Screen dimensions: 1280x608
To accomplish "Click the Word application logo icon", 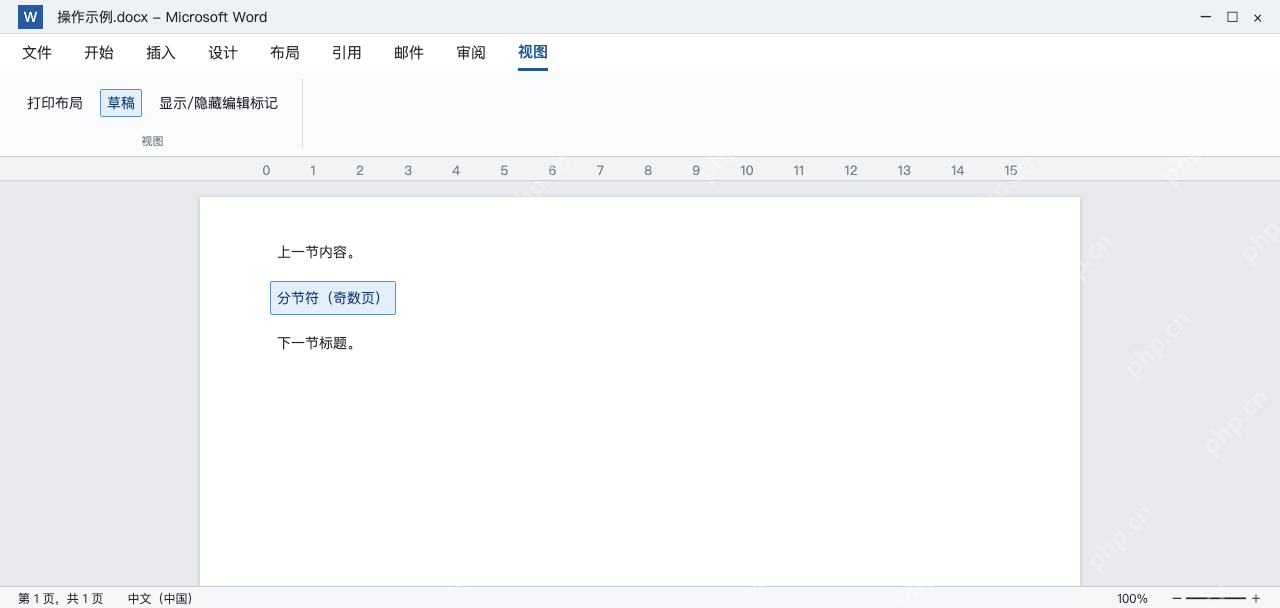I will pyautogui.click(x=30, y=17).
